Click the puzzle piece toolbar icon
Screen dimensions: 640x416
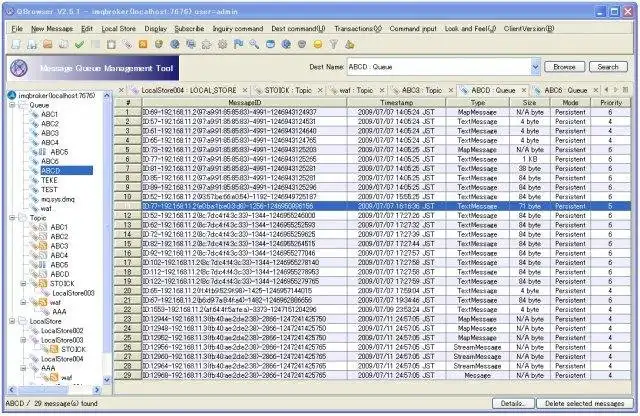point(206,44)
